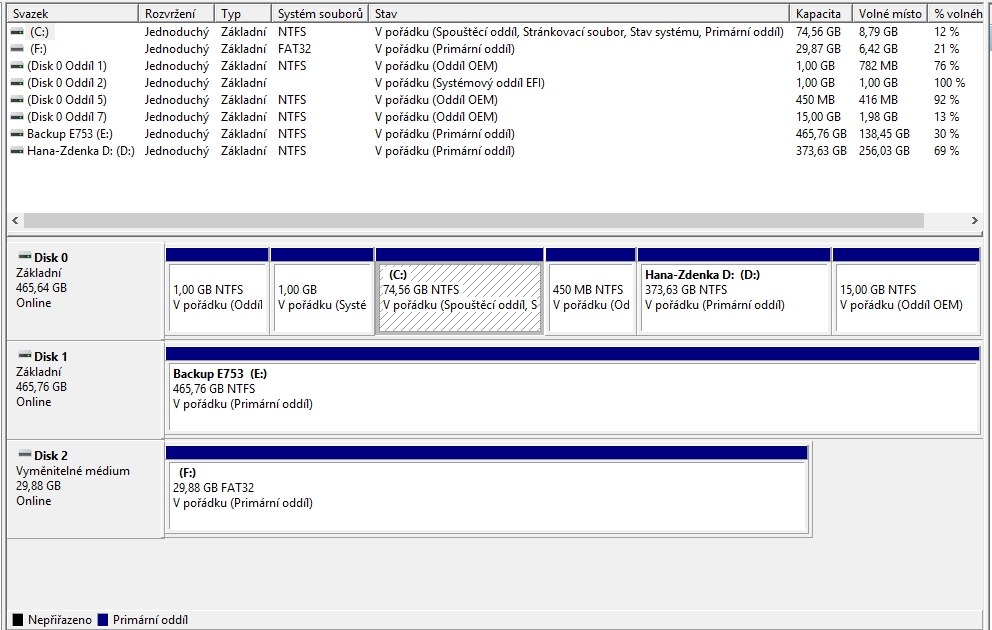Screen dimensions: 992x630
Task: Select the (Disk 0 Oddíl 5) volume row
Action: [x=496, y=100]
